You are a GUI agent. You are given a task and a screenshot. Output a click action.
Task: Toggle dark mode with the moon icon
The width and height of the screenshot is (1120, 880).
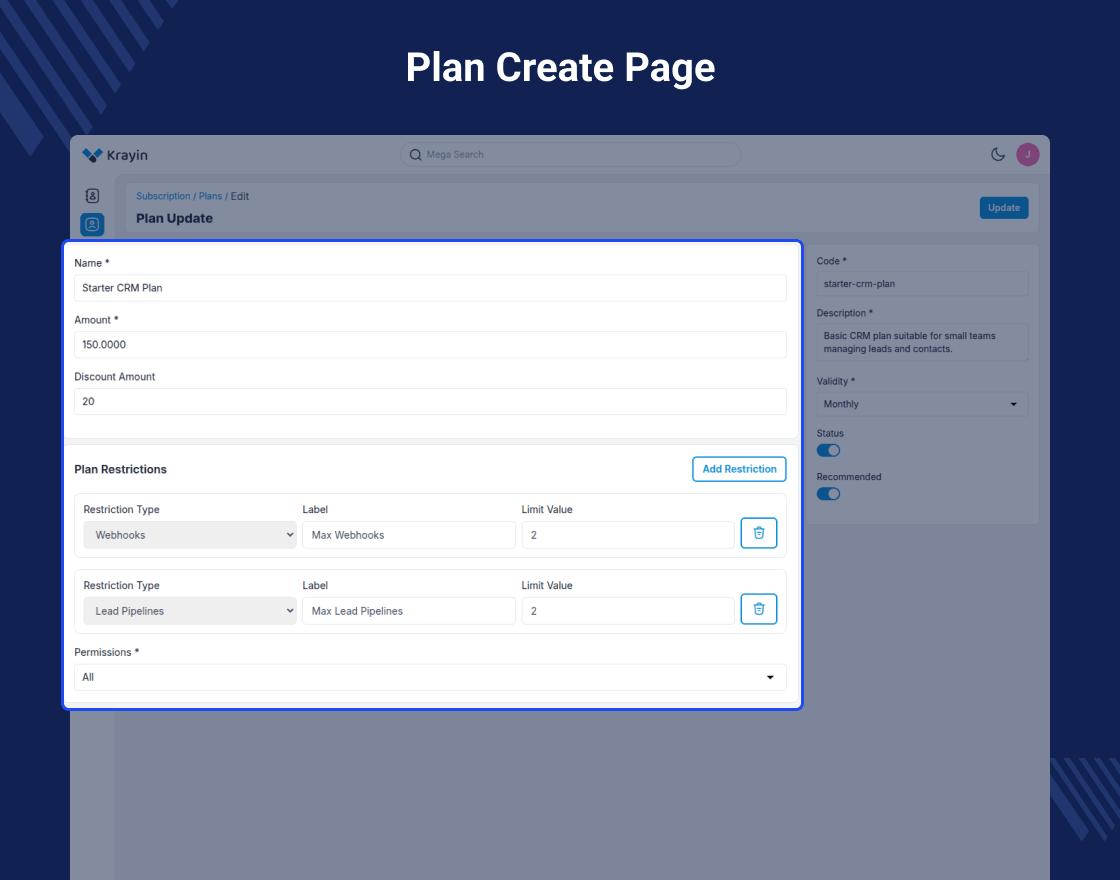coord(997,155)
